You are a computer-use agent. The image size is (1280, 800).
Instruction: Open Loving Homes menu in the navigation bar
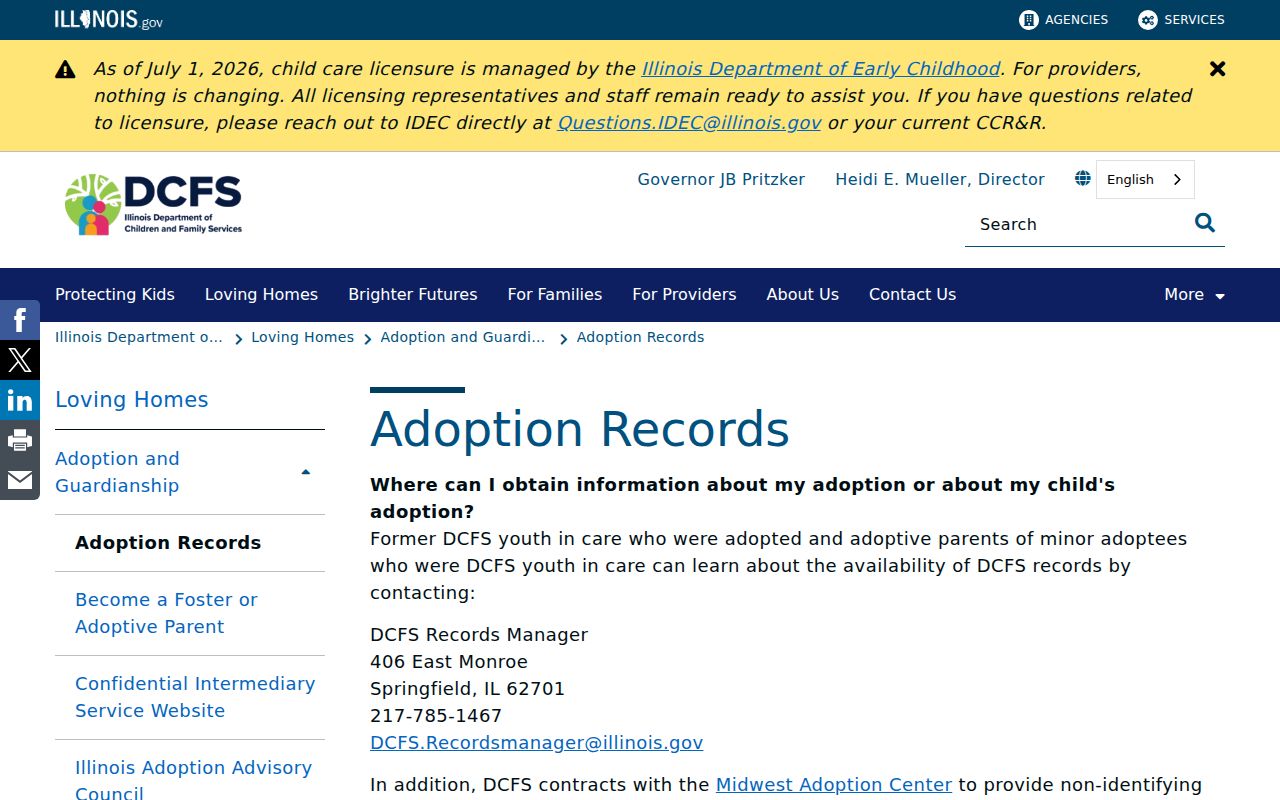pyautogui.click(x=261, y=295)
